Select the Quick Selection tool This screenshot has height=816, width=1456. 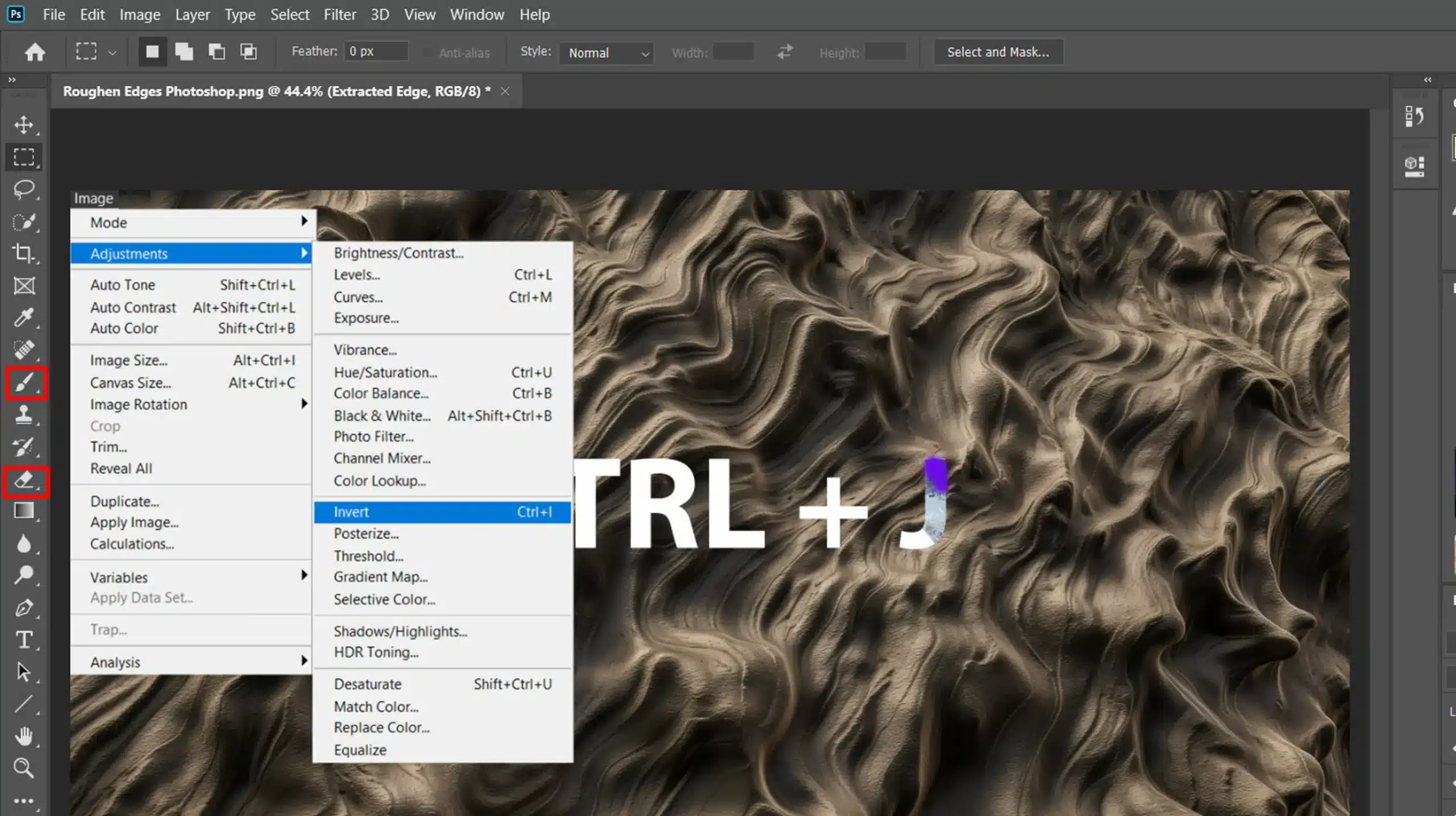[24, 221]
